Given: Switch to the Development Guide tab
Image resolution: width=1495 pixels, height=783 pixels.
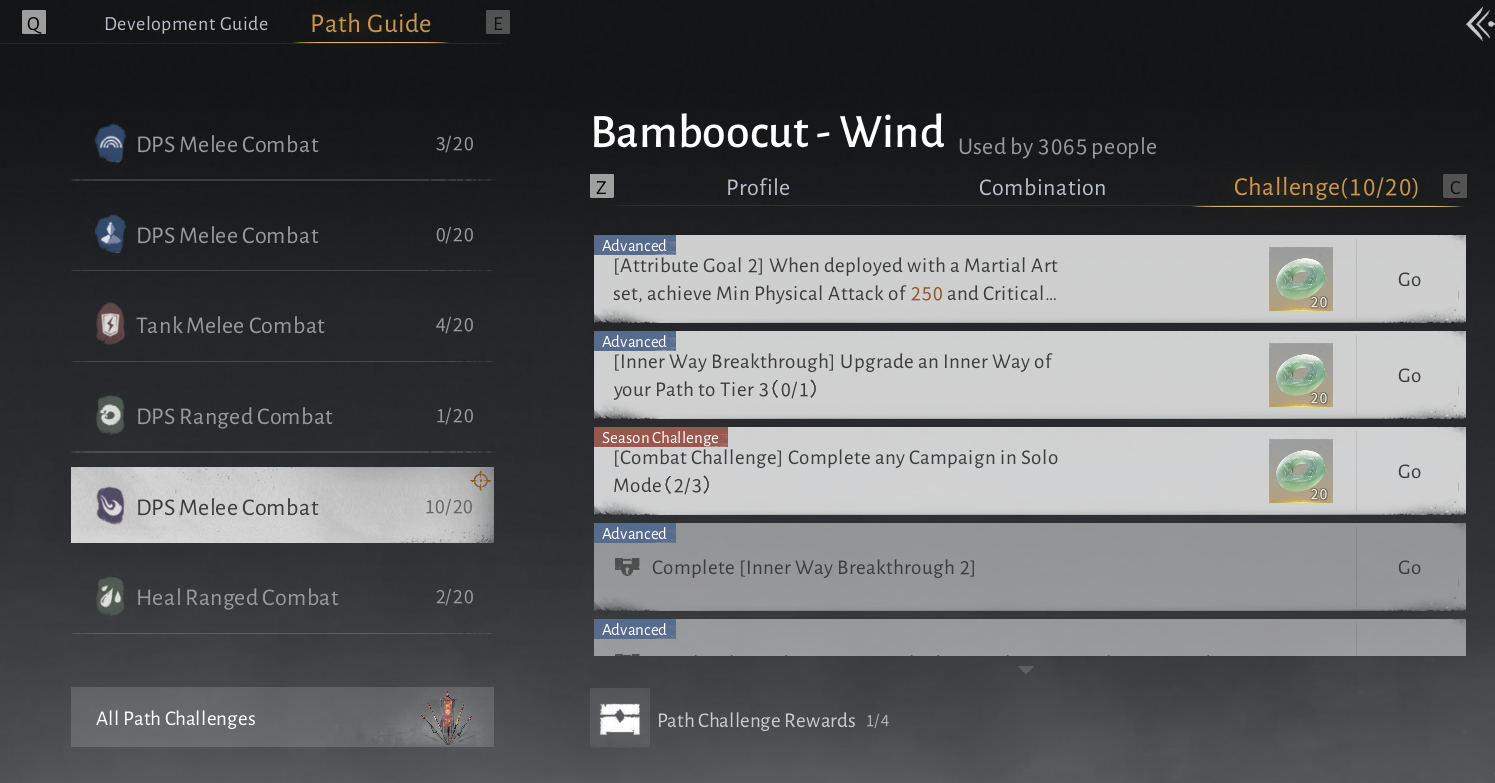Looking at the screenshot, I should click(x=186, y=24).
